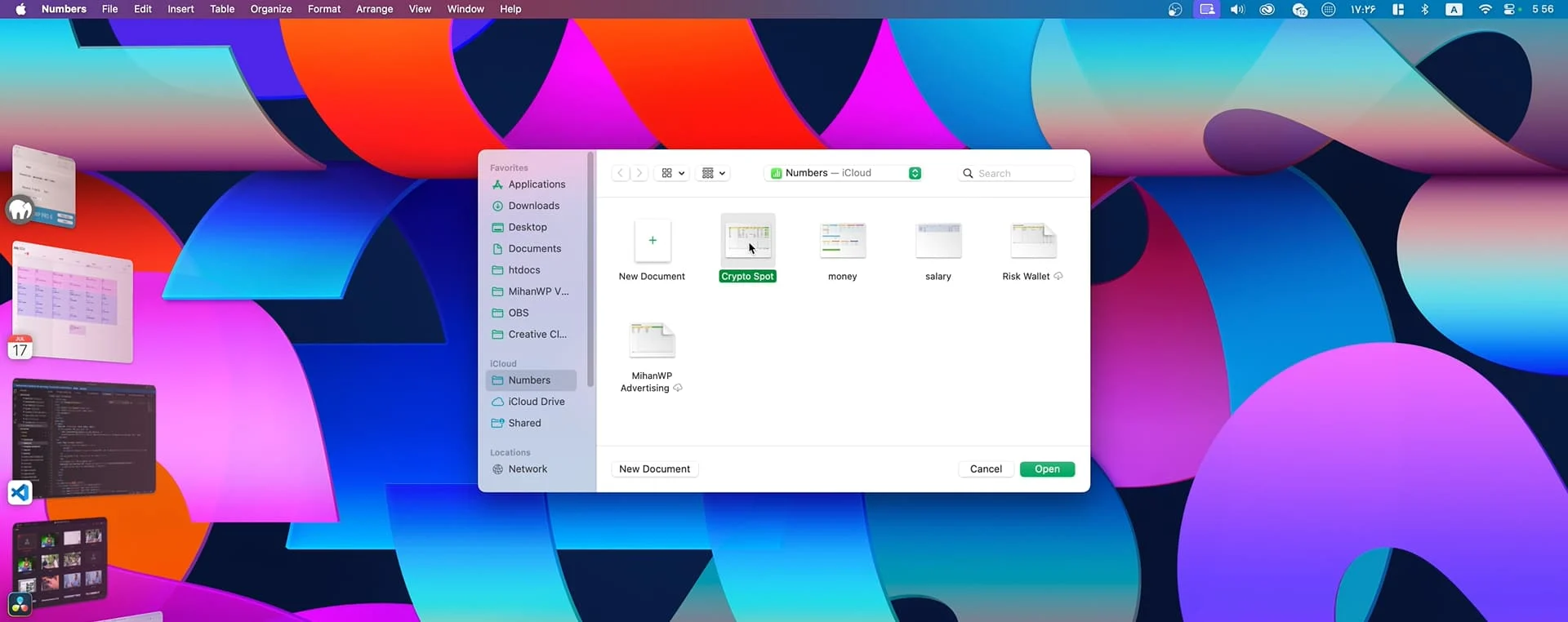Click the New Document button at bottom
The width and height of the screenshot is (1568, 622).
point(654,469)
